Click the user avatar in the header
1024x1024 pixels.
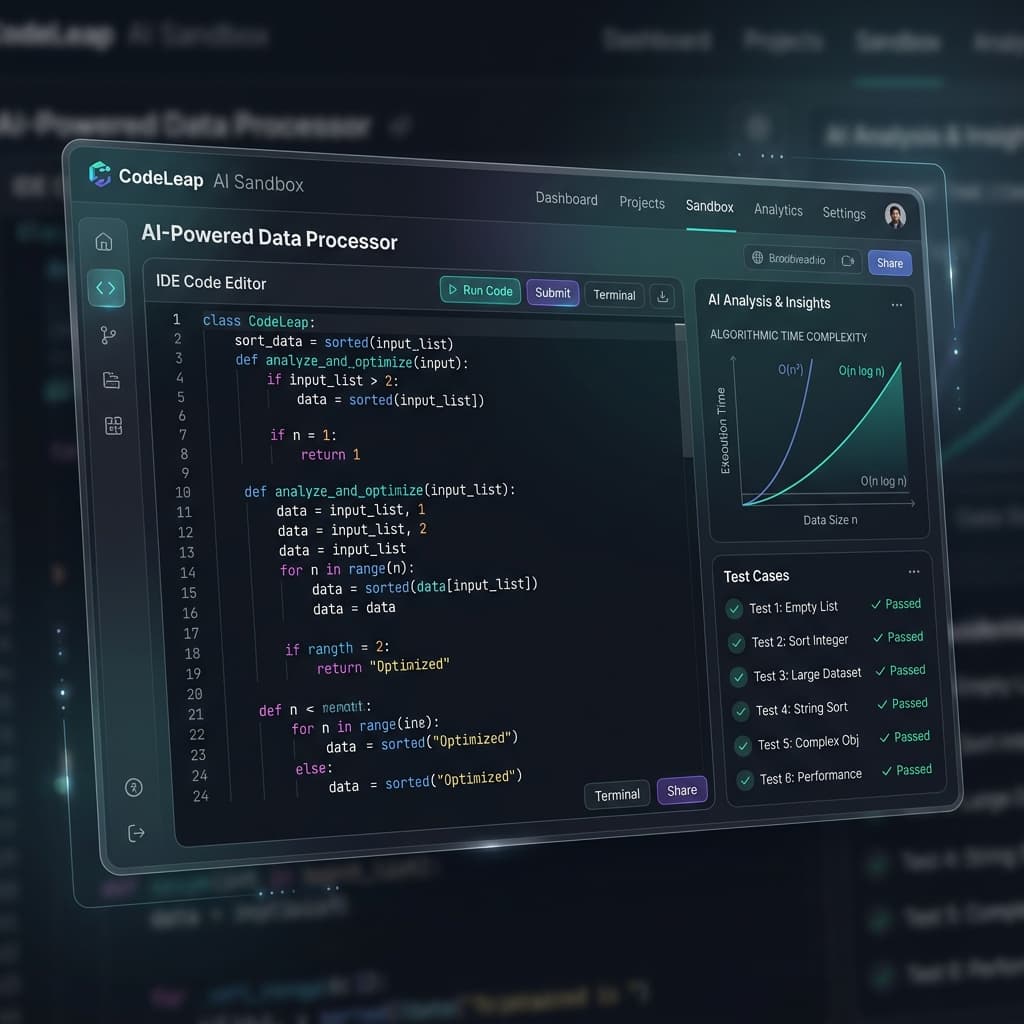(895, 216)
